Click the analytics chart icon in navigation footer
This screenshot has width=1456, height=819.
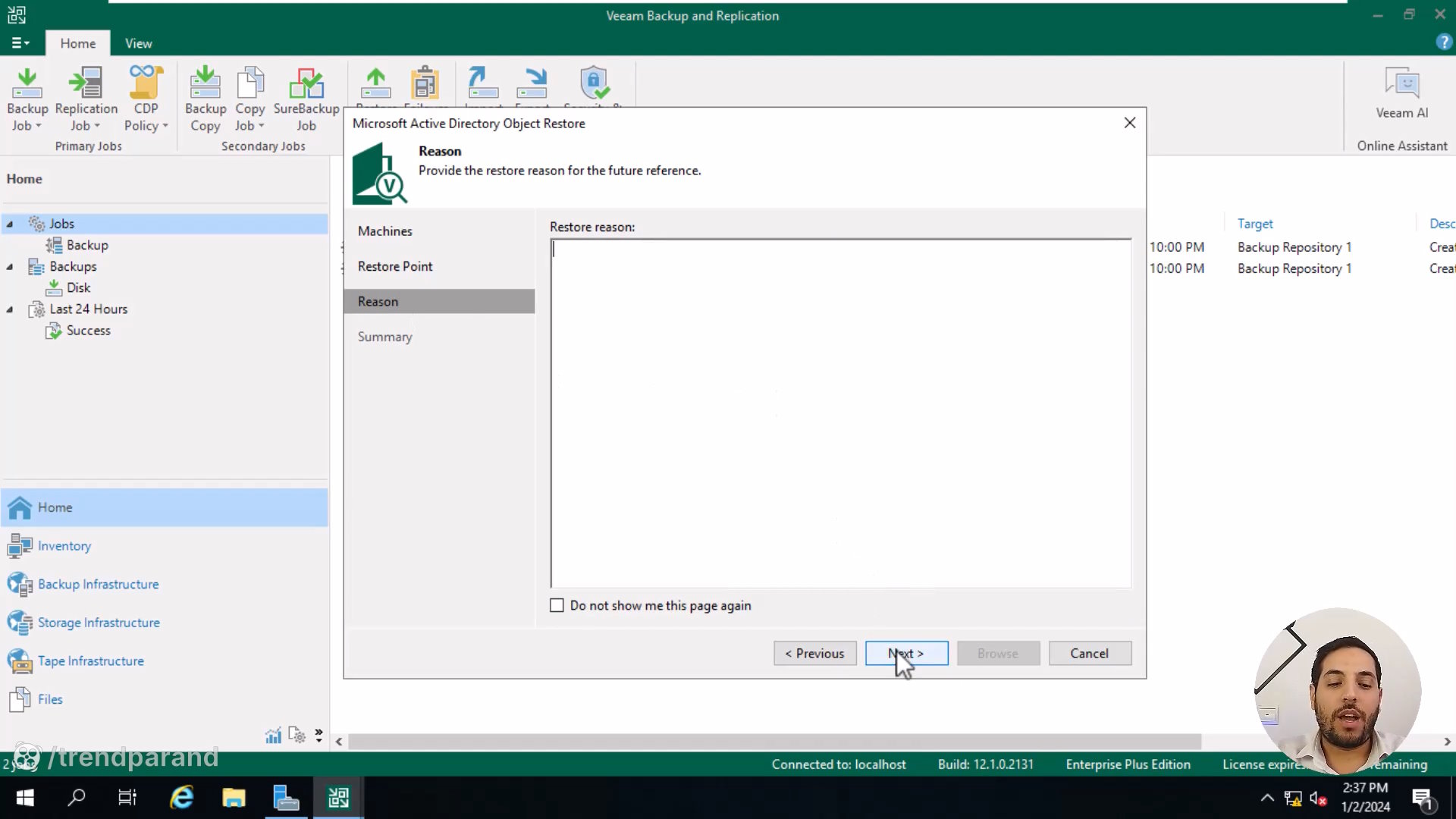(273, 735)
